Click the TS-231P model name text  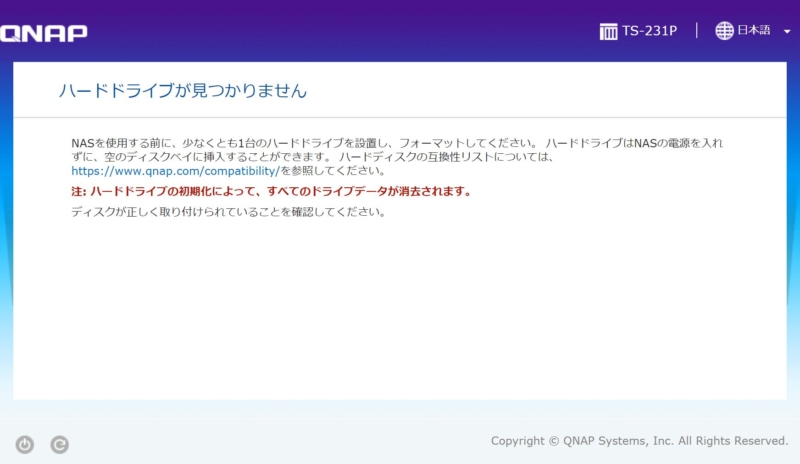click(649, 31)
